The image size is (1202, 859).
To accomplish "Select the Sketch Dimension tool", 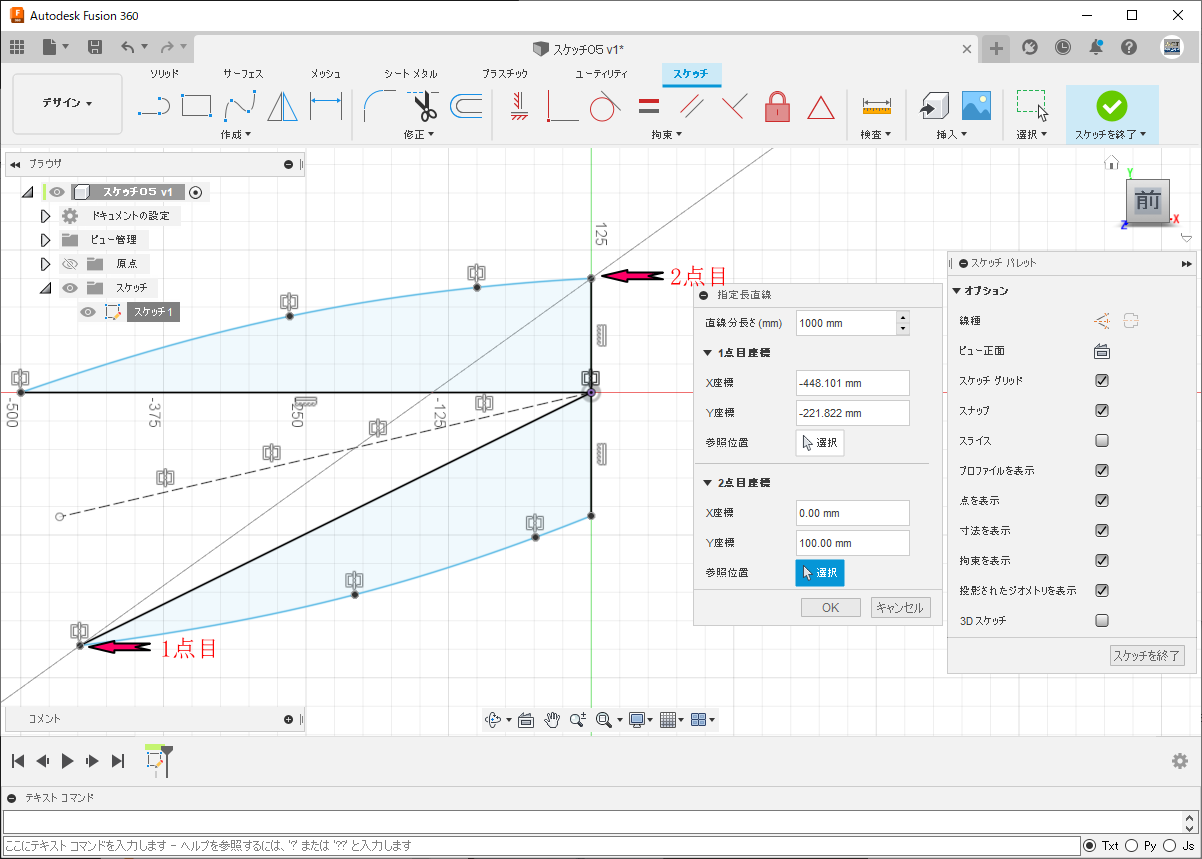I will point(326,106).
